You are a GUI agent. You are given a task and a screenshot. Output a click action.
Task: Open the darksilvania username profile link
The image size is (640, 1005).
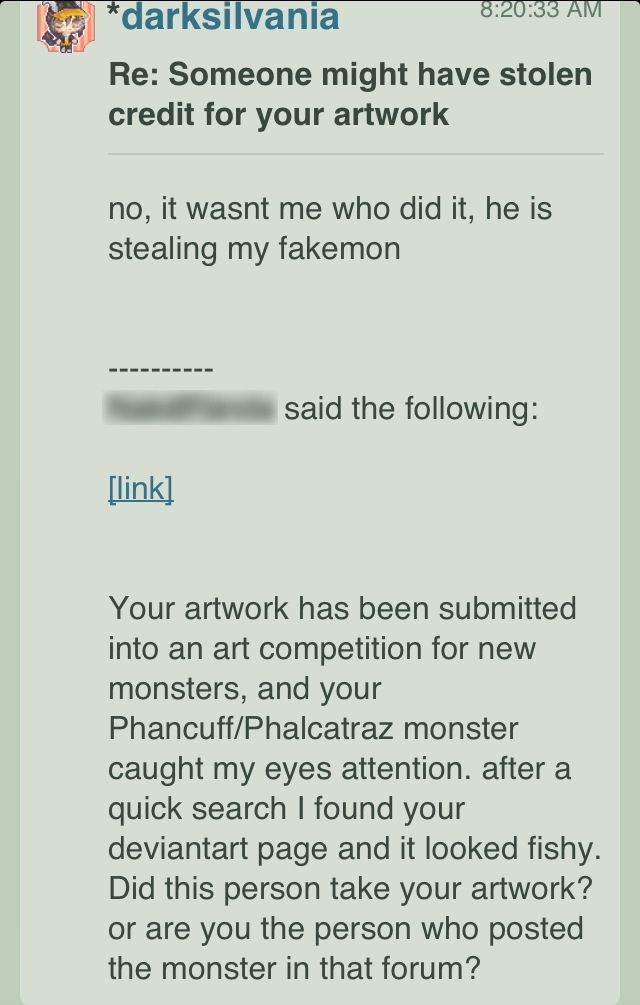tap(230, 17)
